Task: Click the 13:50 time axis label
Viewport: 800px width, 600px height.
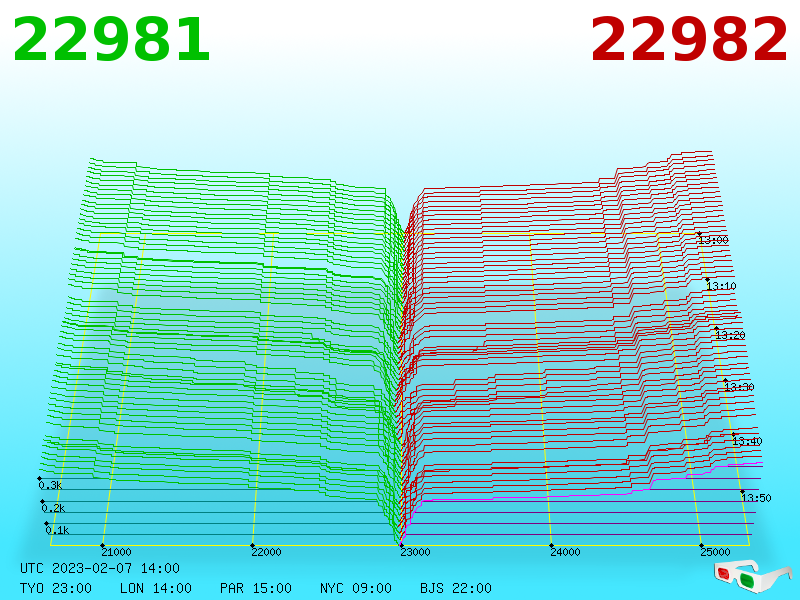Action: click(756, 498)
